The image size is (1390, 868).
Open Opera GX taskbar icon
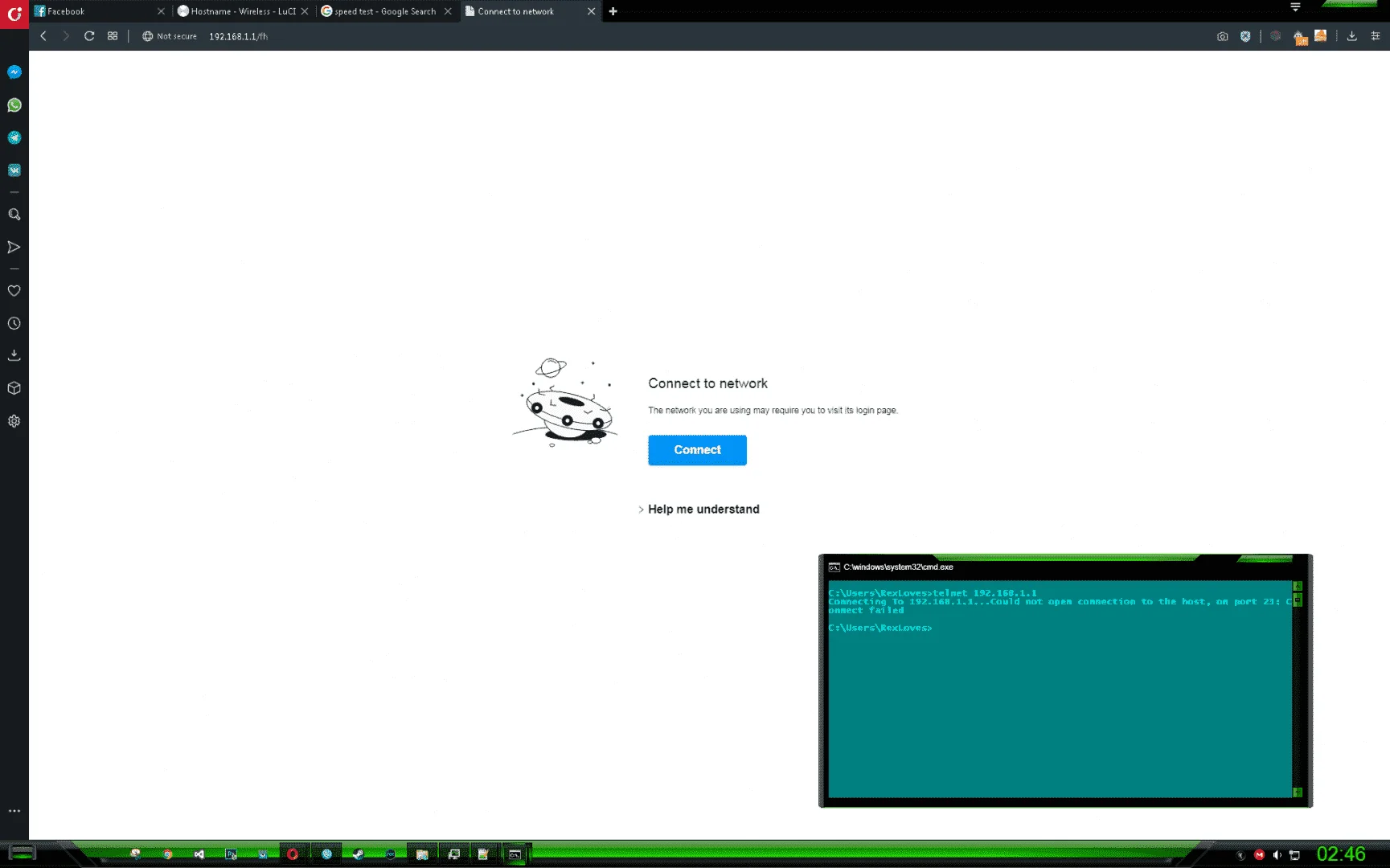pyautogui.click(x=293, y=854)
